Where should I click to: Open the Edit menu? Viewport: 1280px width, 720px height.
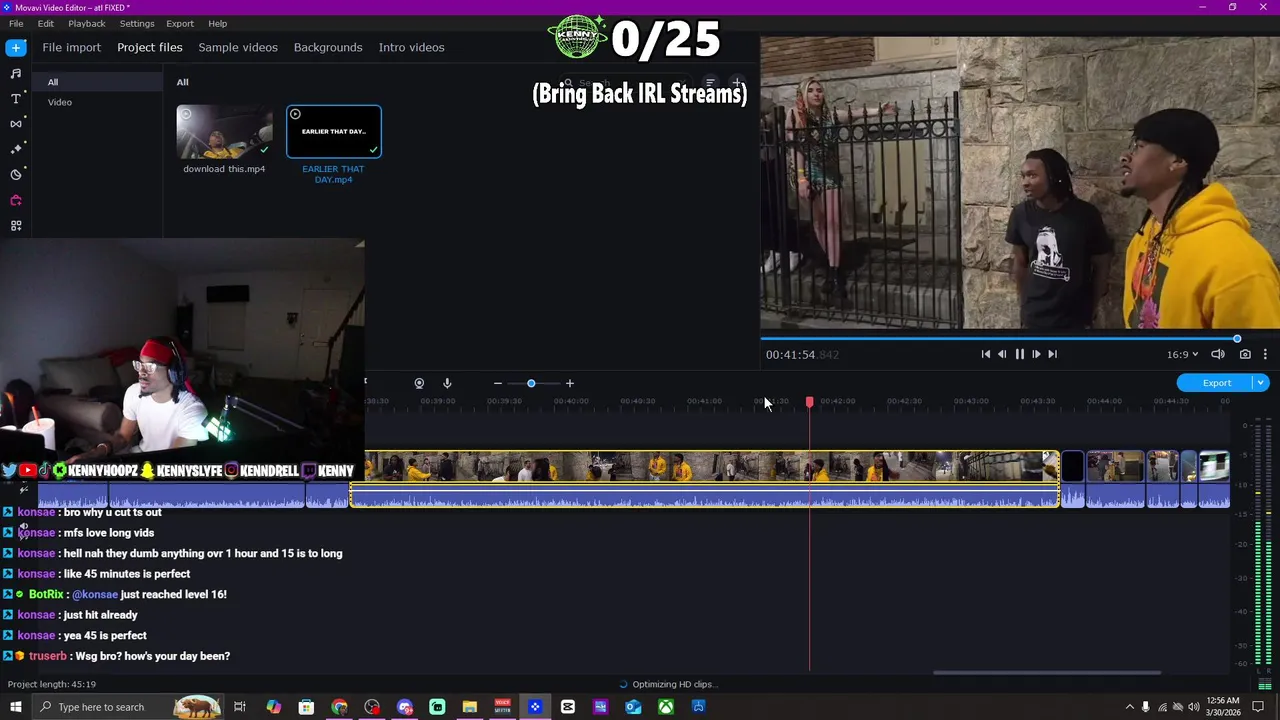[x=46, y=23]
